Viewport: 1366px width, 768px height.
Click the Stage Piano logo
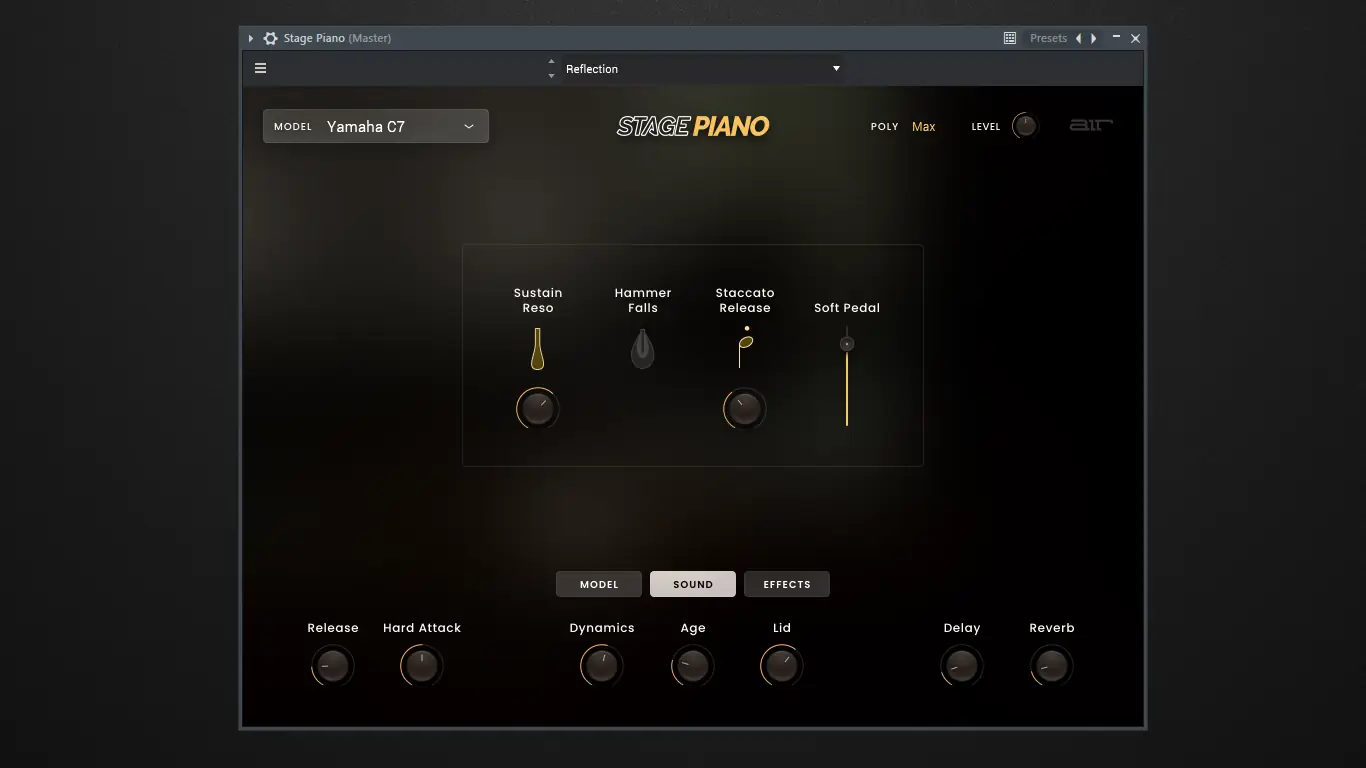point(693,126)
